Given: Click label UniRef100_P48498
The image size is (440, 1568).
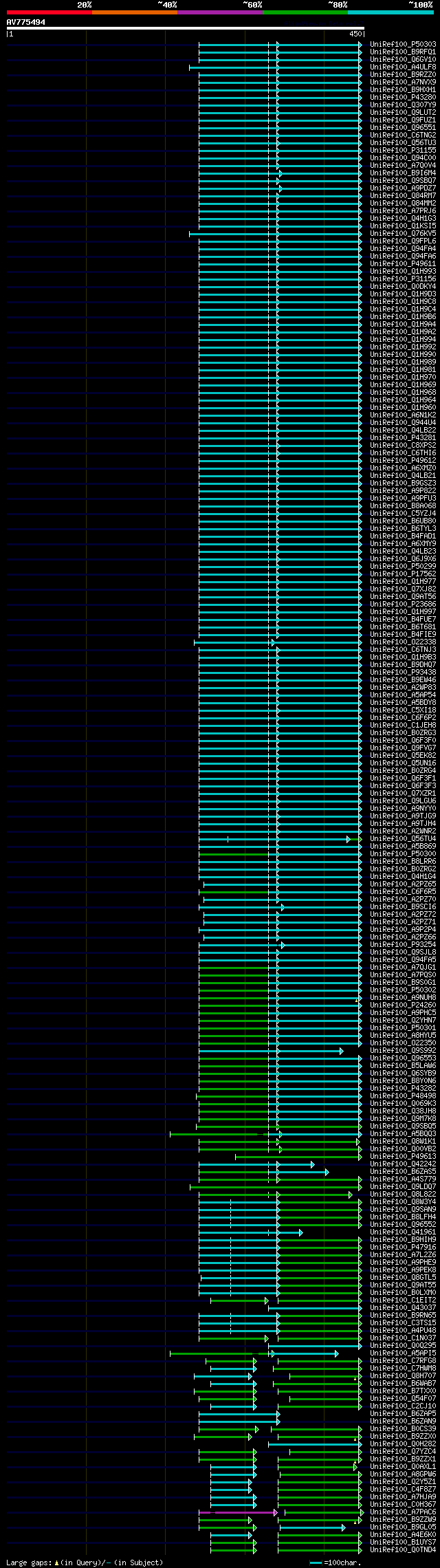Looking at the screenshot, I should [x=403, y=1096].
